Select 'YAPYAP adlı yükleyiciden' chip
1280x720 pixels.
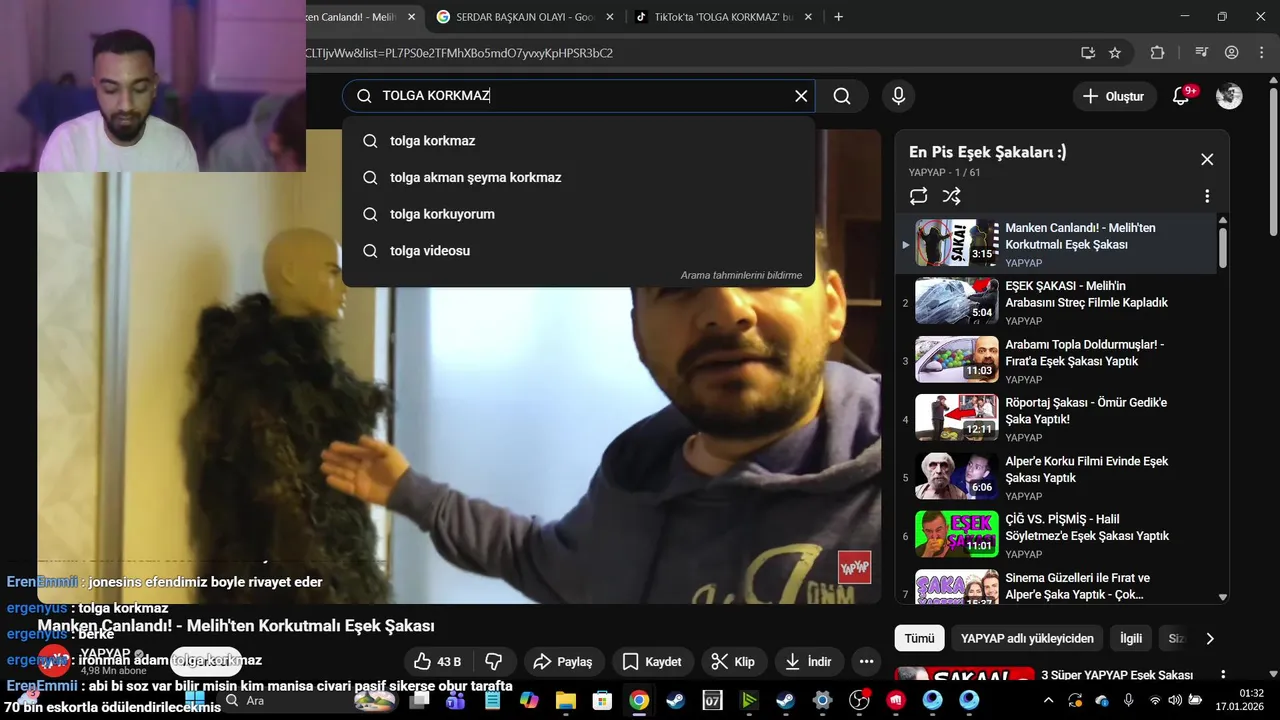point(1027,638)
